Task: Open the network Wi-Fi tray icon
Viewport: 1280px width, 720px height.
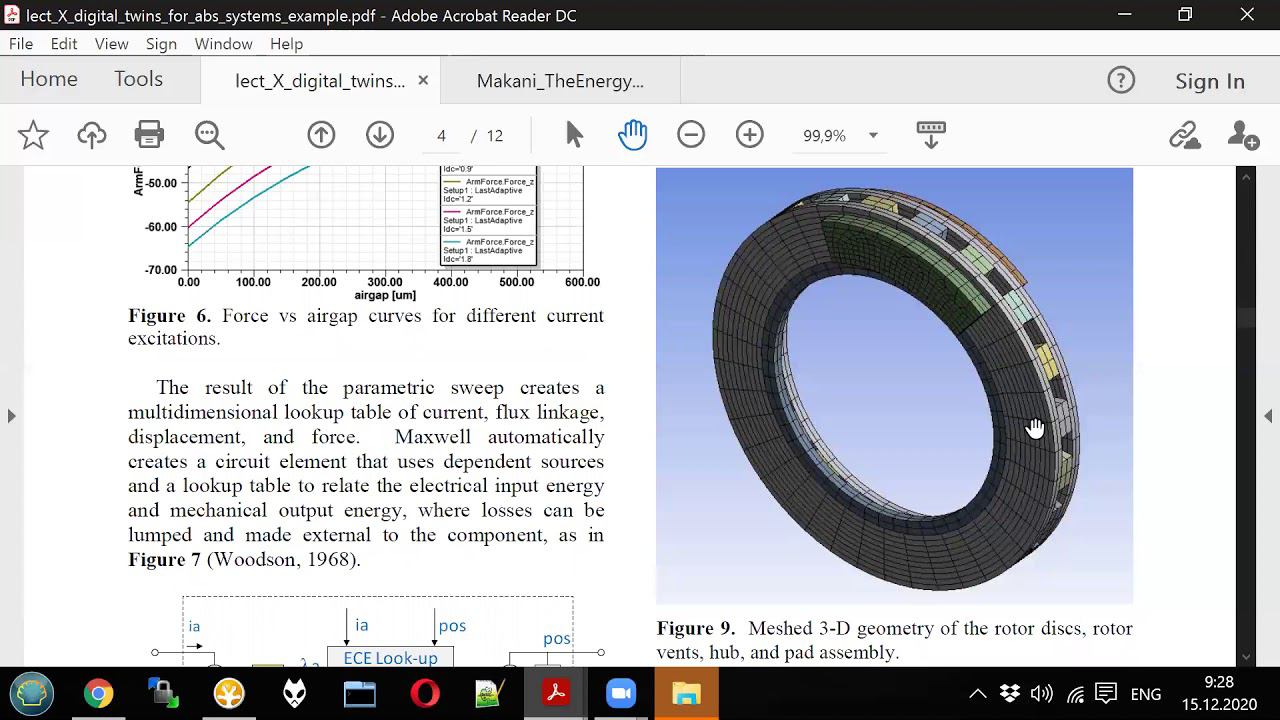Action: coord(1075,694)
